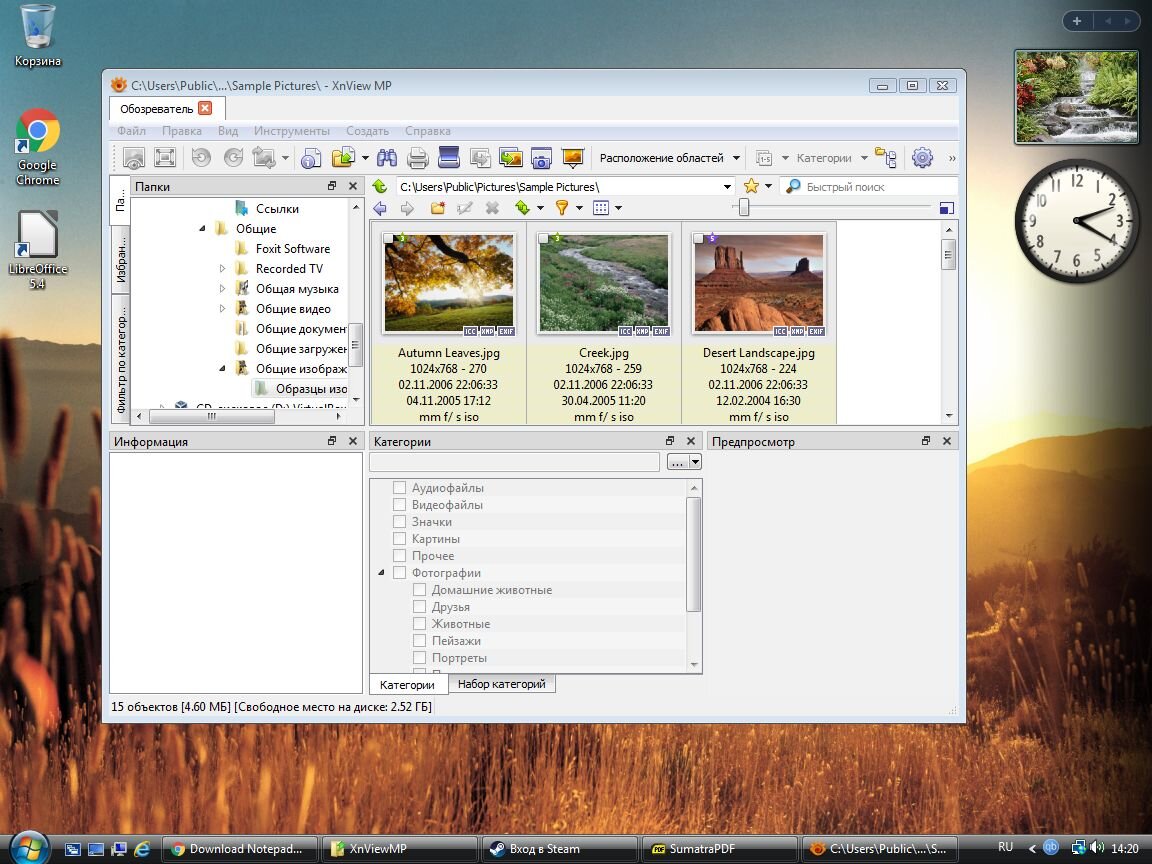Open the Расположение областей dropdown
The height and width of the screenshot is (864, 1152).
click(x=669, y=158)
